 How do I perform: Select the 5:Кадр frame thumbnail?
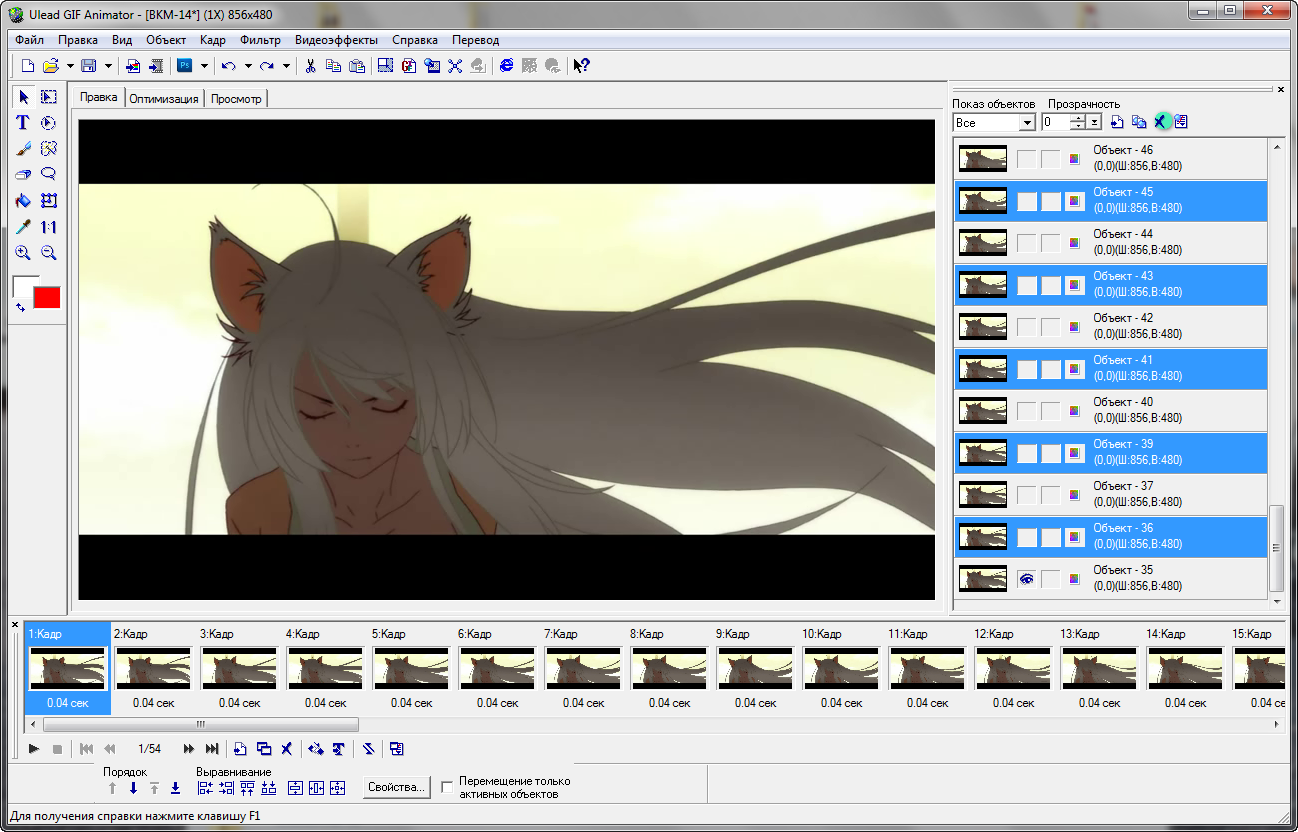click(411, 667)
